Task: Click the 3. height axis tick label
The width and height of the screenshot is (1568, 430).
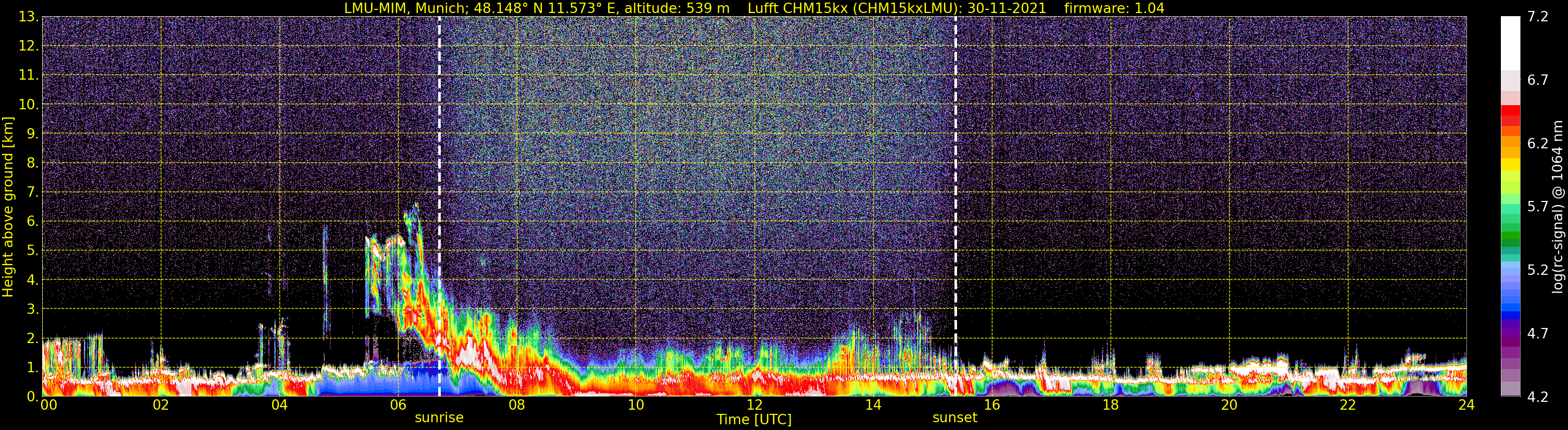Action: pyautogui.click(x=33, y=309)
